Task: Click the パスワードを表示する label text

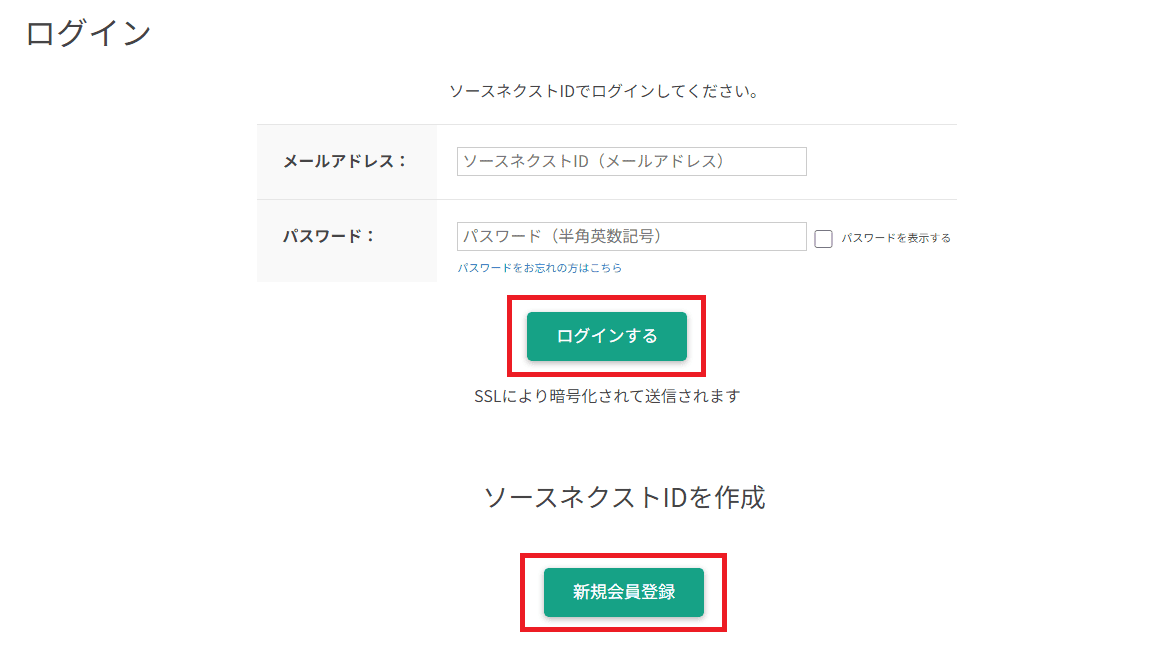Action: [895, 238]
